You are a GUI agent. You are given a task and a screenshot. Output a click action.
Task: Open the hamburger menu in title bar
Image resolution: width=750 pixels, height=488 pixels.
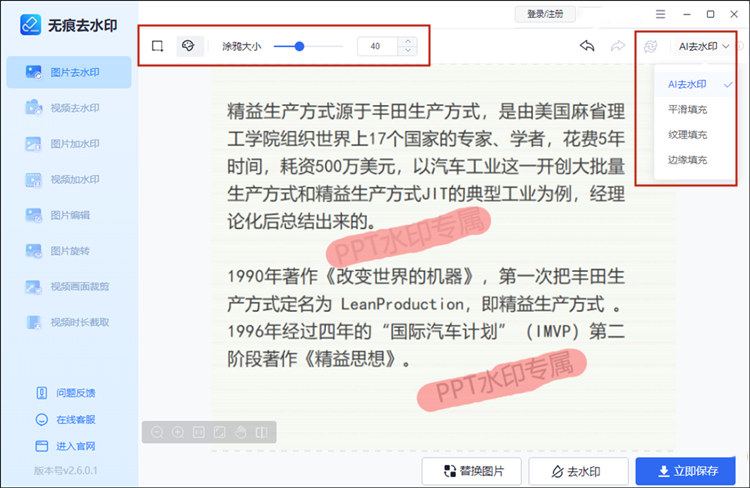tap(661, 14)
